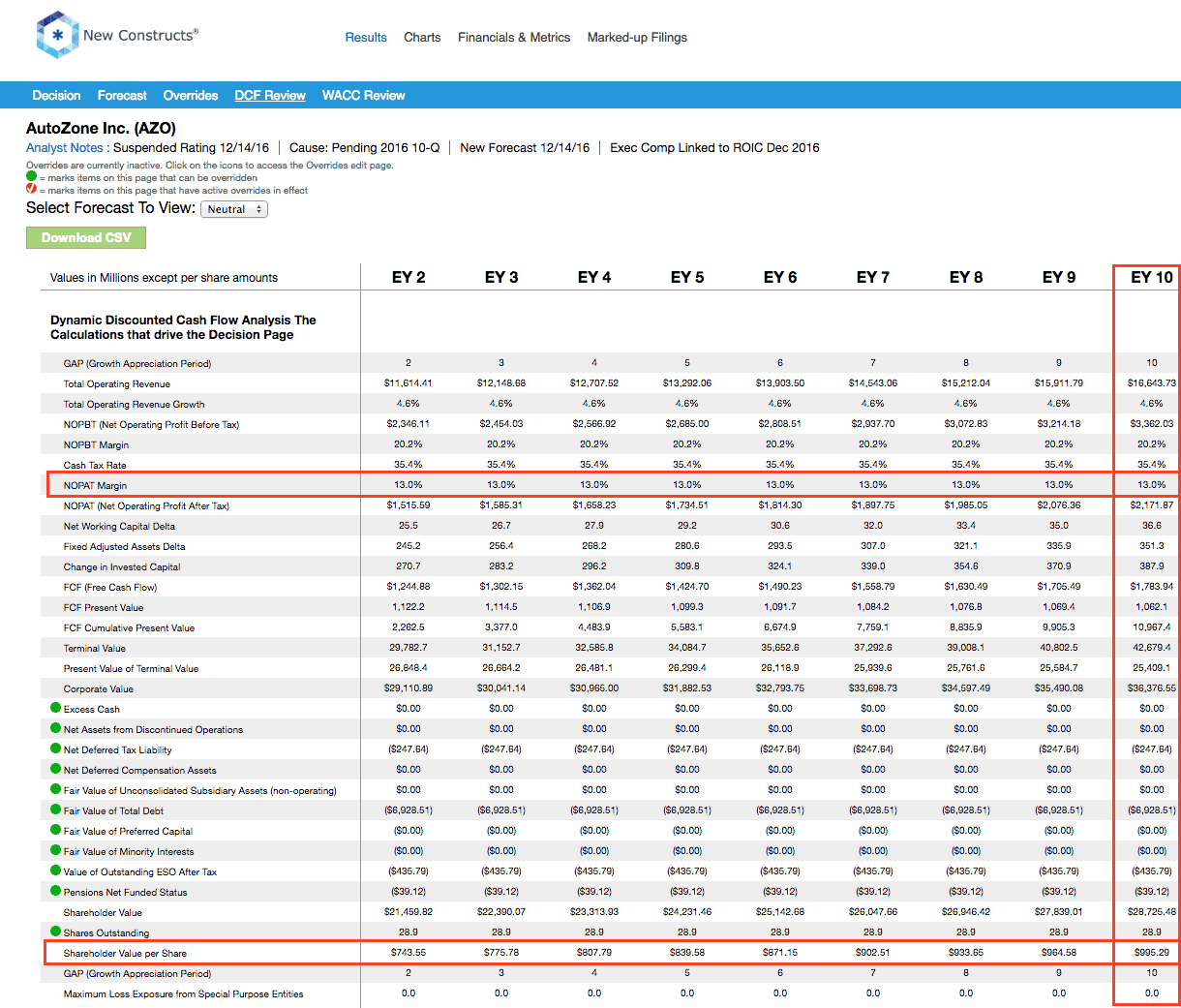Click the 'New Forecast 12/14/16' text

(x=525, y=148)
